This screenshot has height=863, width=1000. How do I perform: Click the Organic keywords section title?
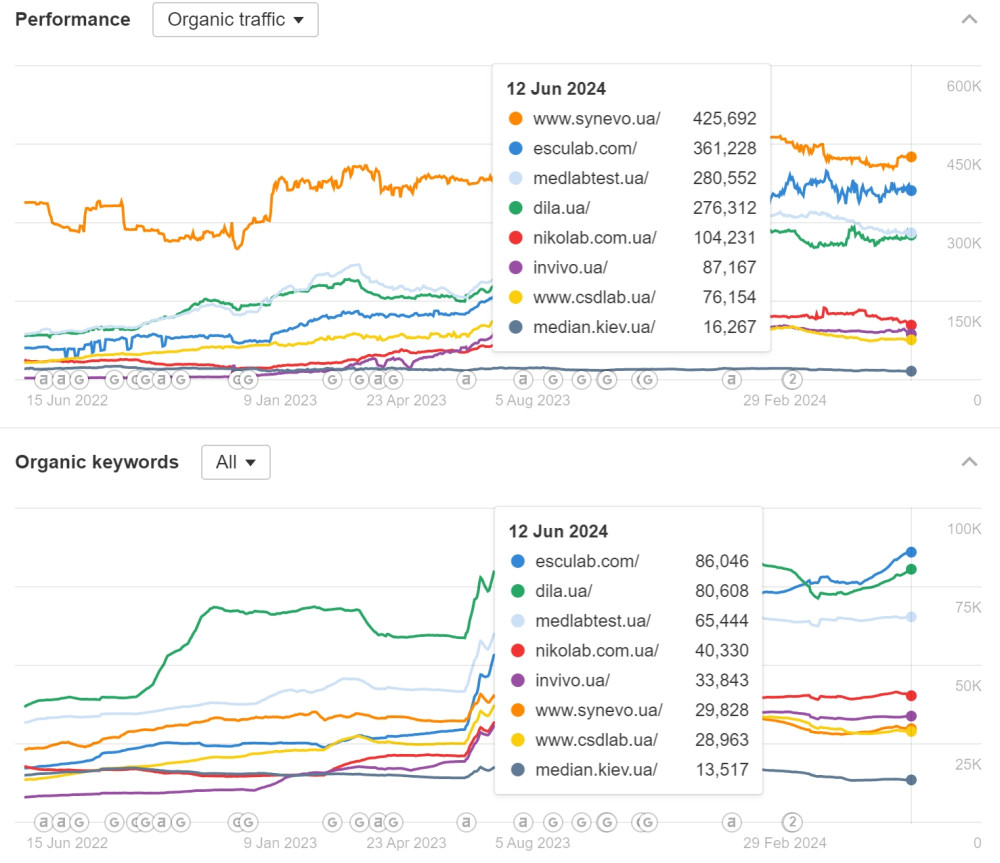pos(97,462)
